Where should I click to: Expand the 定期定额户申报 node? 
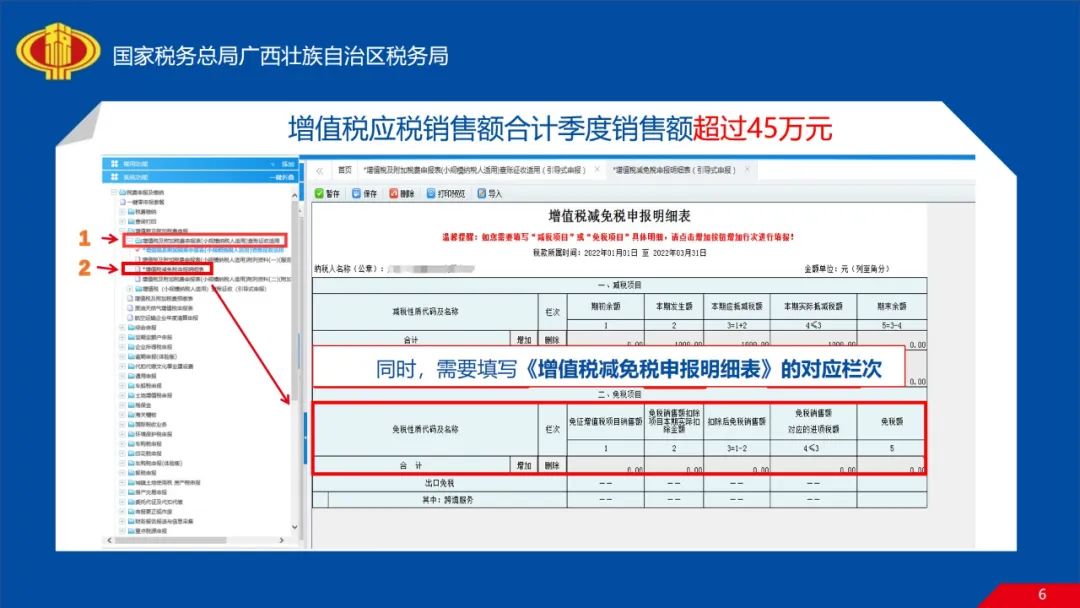[122, 337]
